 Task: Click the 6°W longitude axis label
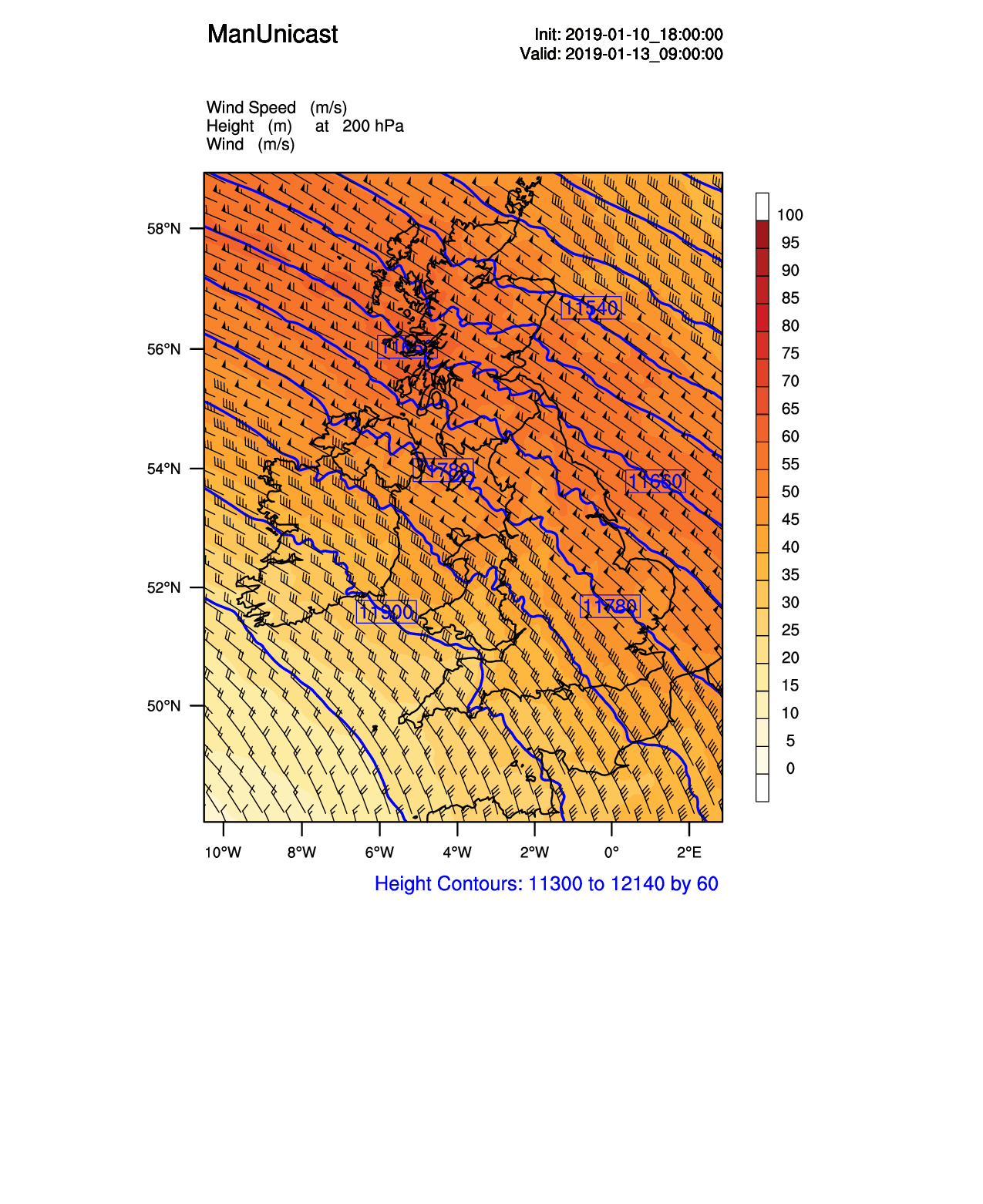379,852
